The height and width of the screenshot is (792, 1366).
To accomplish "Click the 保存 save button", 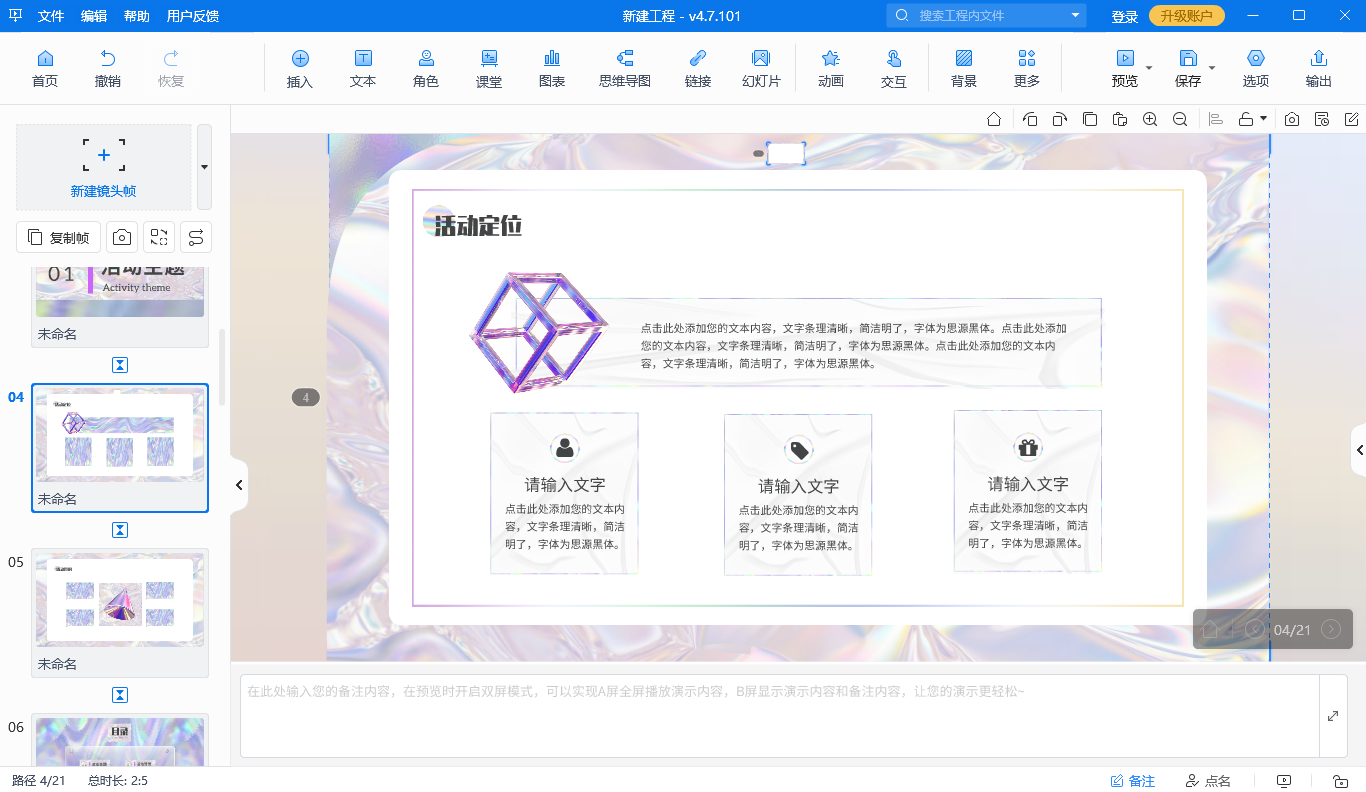I will pos(1188,69).
